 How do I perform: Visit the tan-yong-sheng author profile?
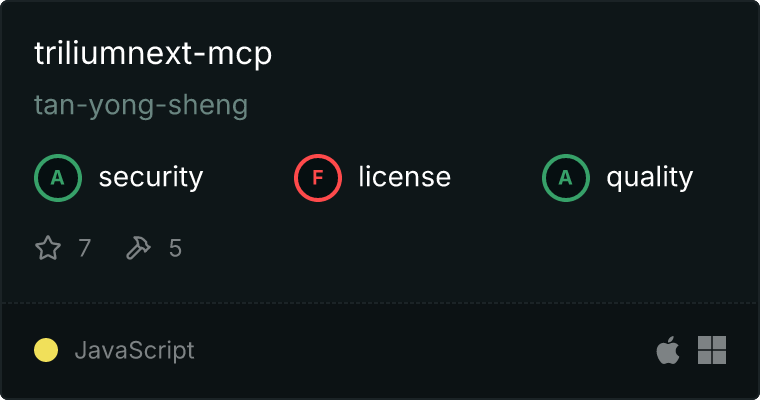pos(141,105)
